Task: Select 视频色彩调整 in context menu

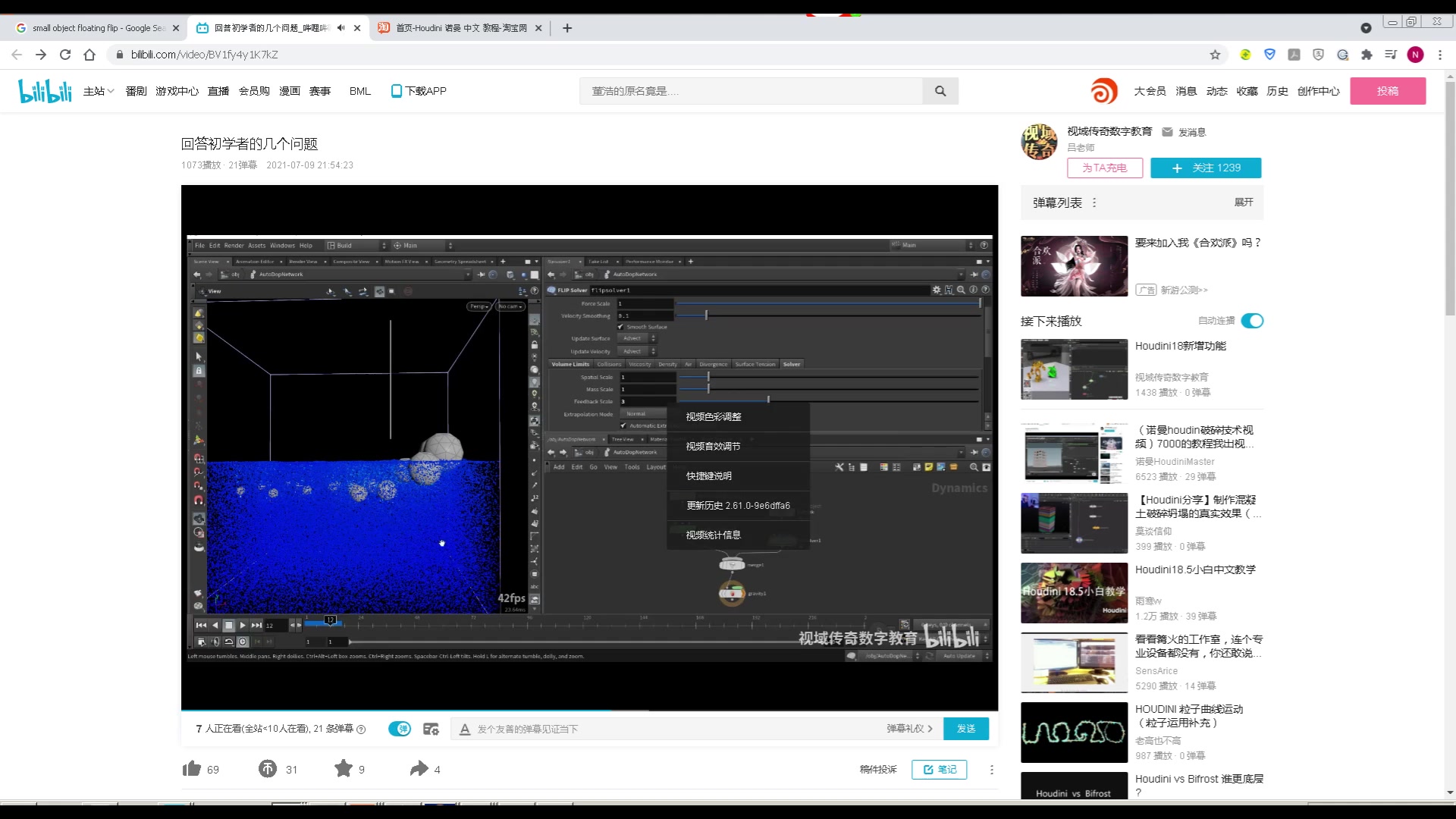Action: [x=738, y=417]
